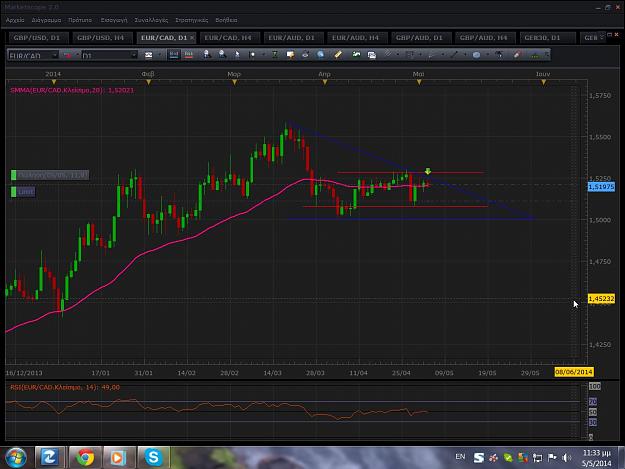Viewport: 625px width, 469px height.
Task: Click the green arrow marker on chart
Action: pos(428,171)
